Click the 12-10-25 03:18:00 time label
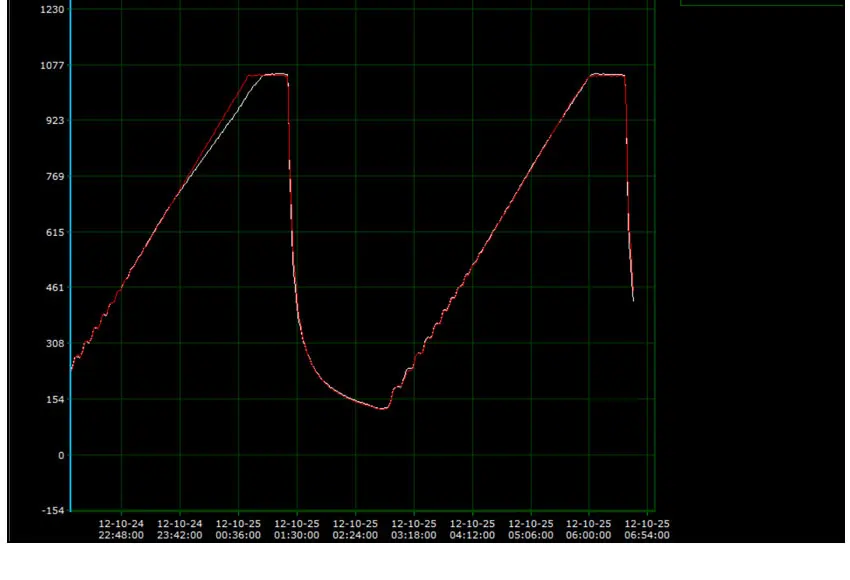 (414, 530)
